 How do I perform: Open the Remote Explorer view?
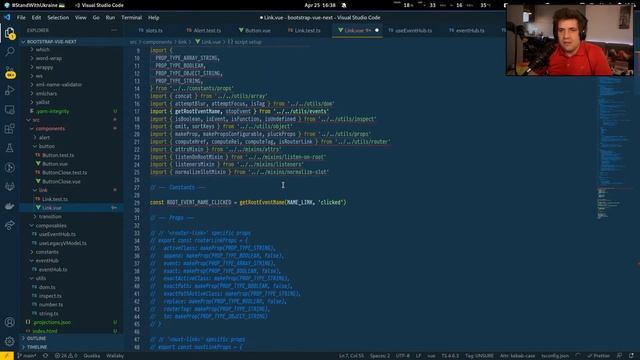pos(10,109)
